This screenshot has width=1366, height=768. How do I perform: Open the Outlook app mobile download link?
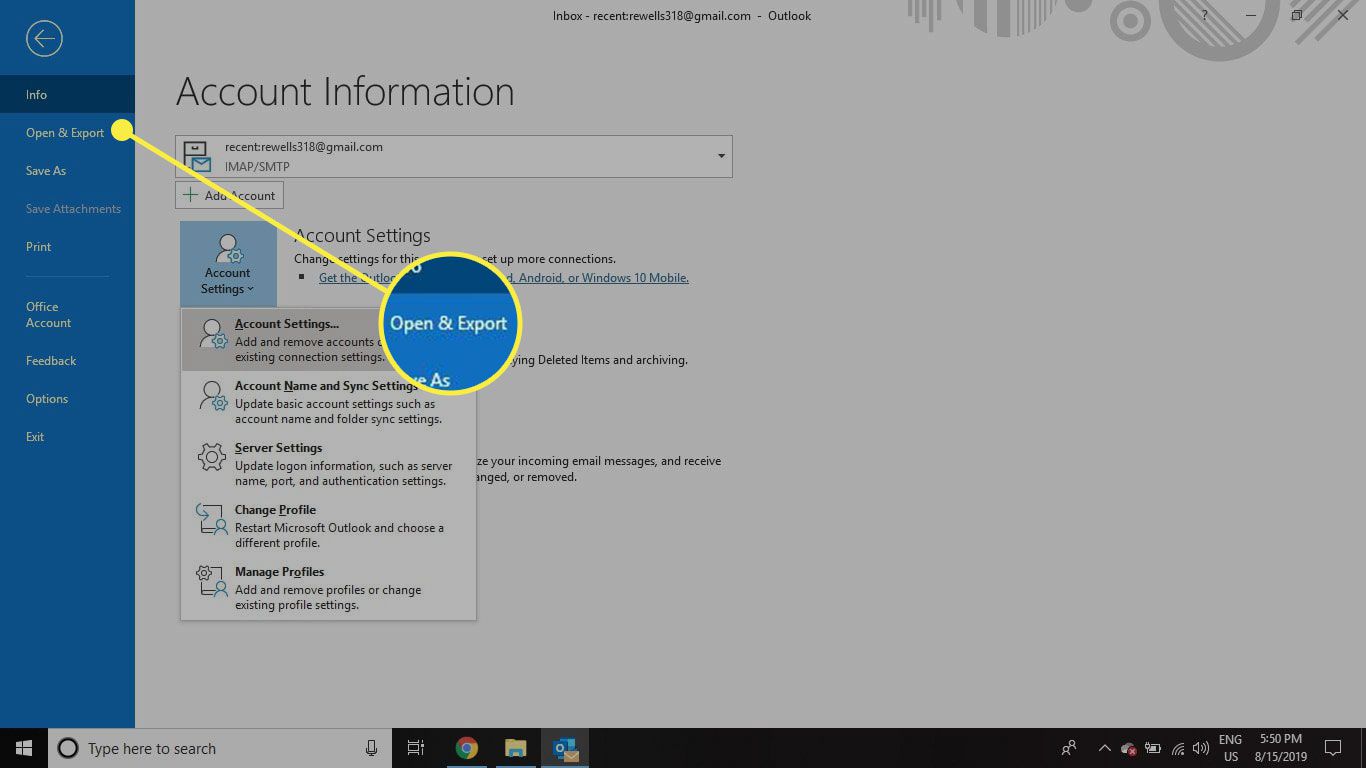tap(503, 278)
